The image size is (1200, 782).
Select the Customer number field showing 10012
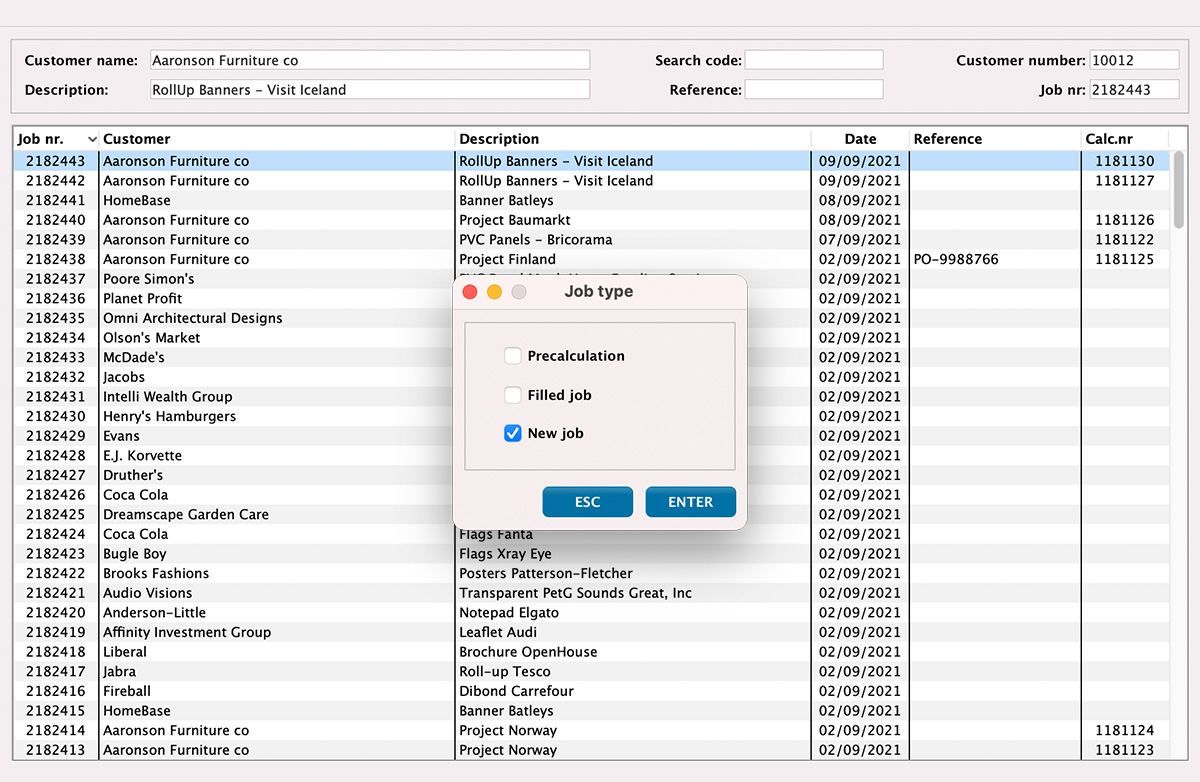(1134, 59)
